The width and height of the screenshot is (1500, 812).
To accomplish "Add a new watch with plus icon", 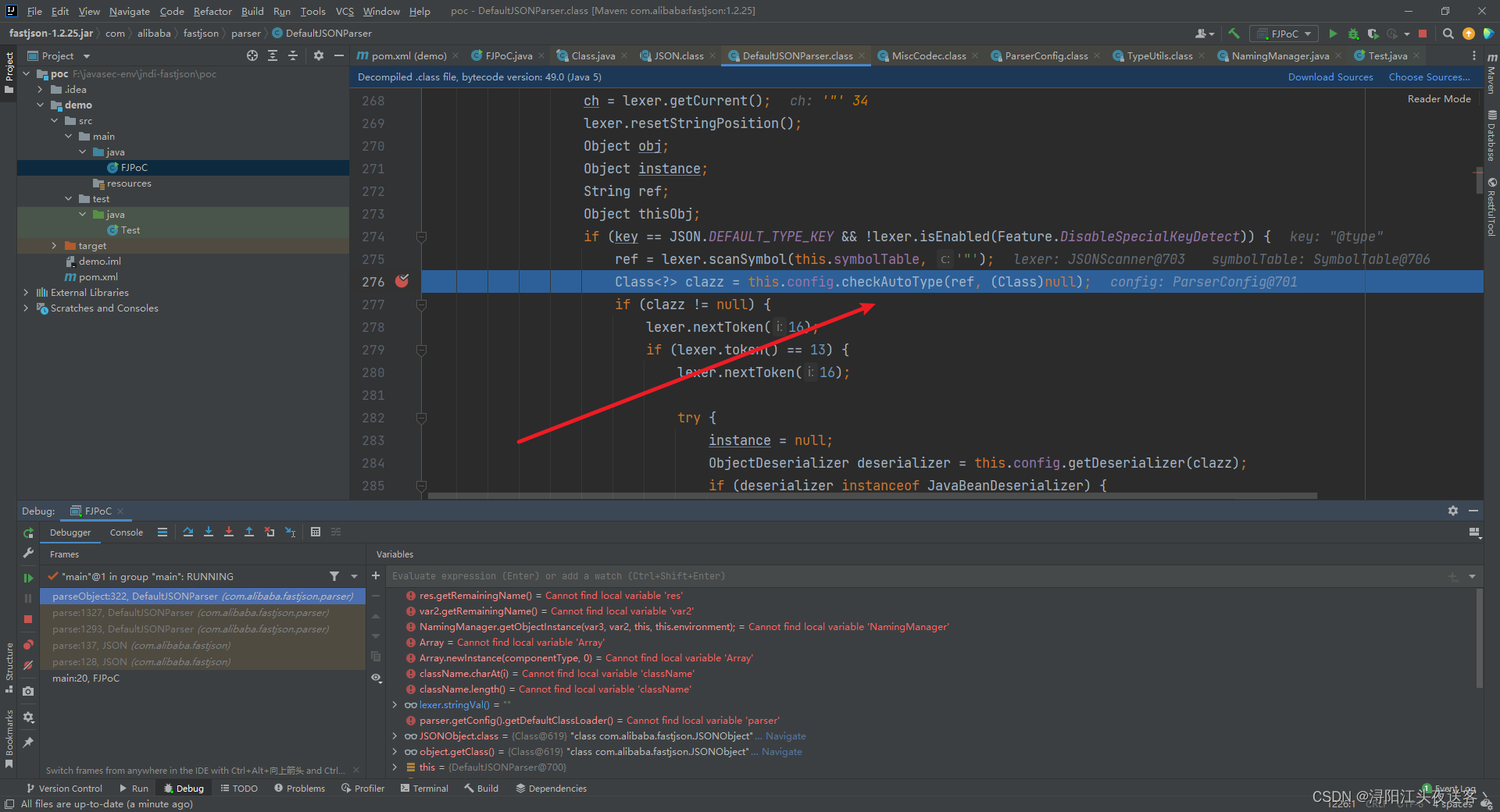I will pyautogui.click(x=376, y=575).
